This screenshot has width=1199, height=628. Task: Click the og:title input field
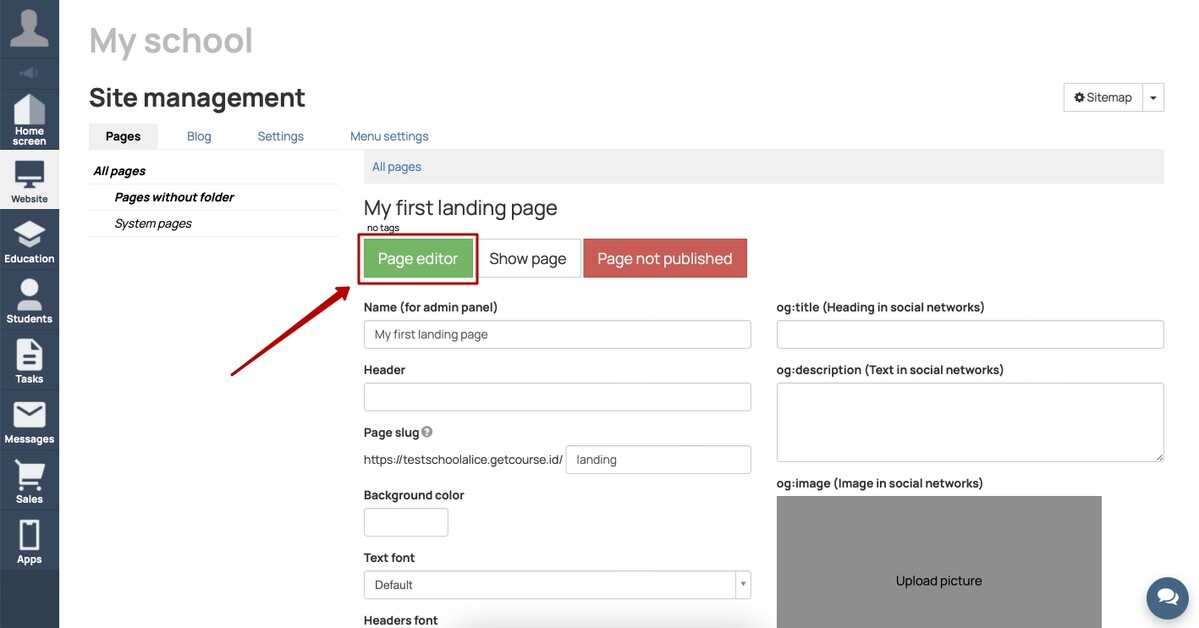click(x=970, y=334)
